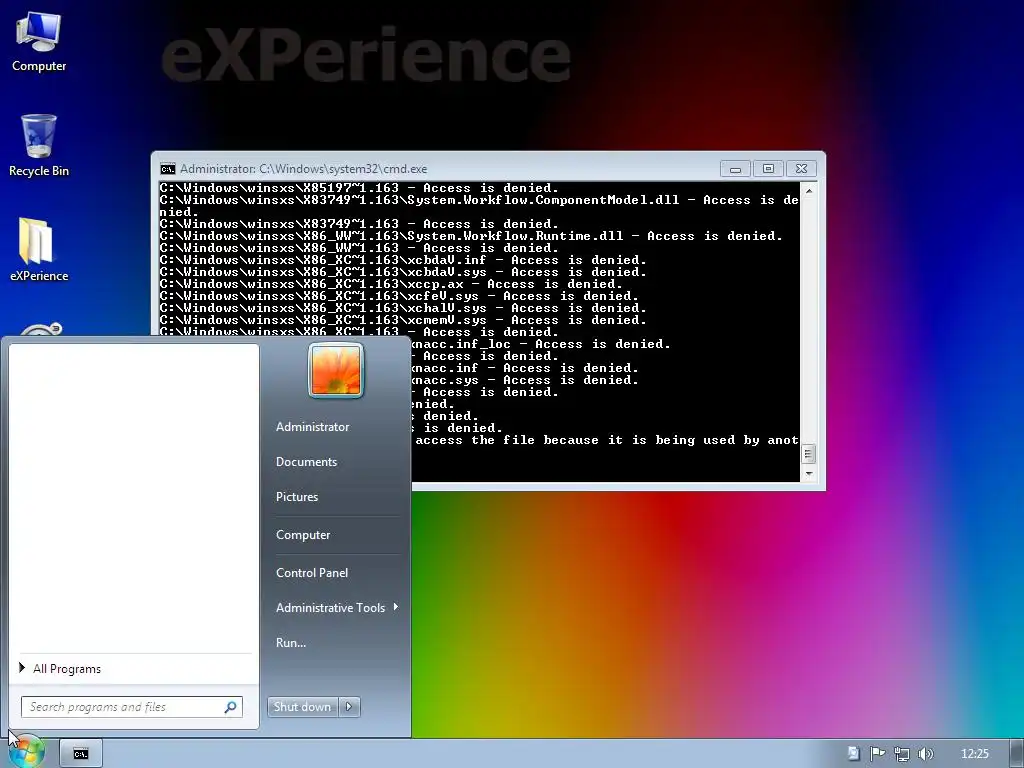
Task: Open the volume speaker tray icon
Action: 925,754
